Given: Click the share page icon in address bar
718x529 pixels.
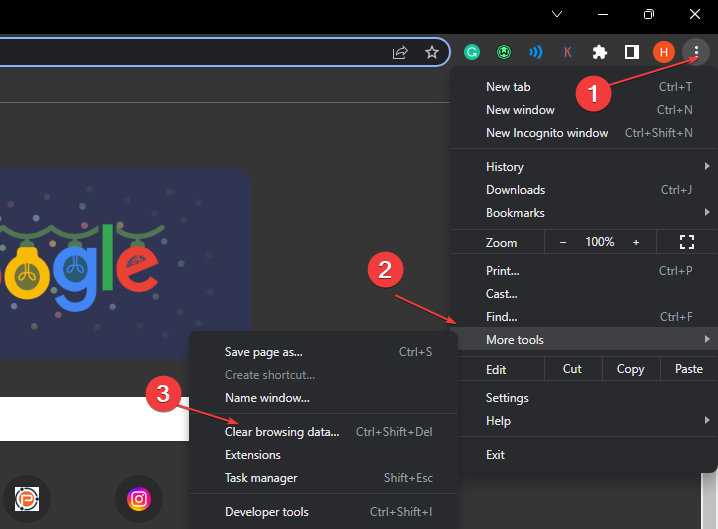Looking at the screenshot, I should [x=400, y=52].
